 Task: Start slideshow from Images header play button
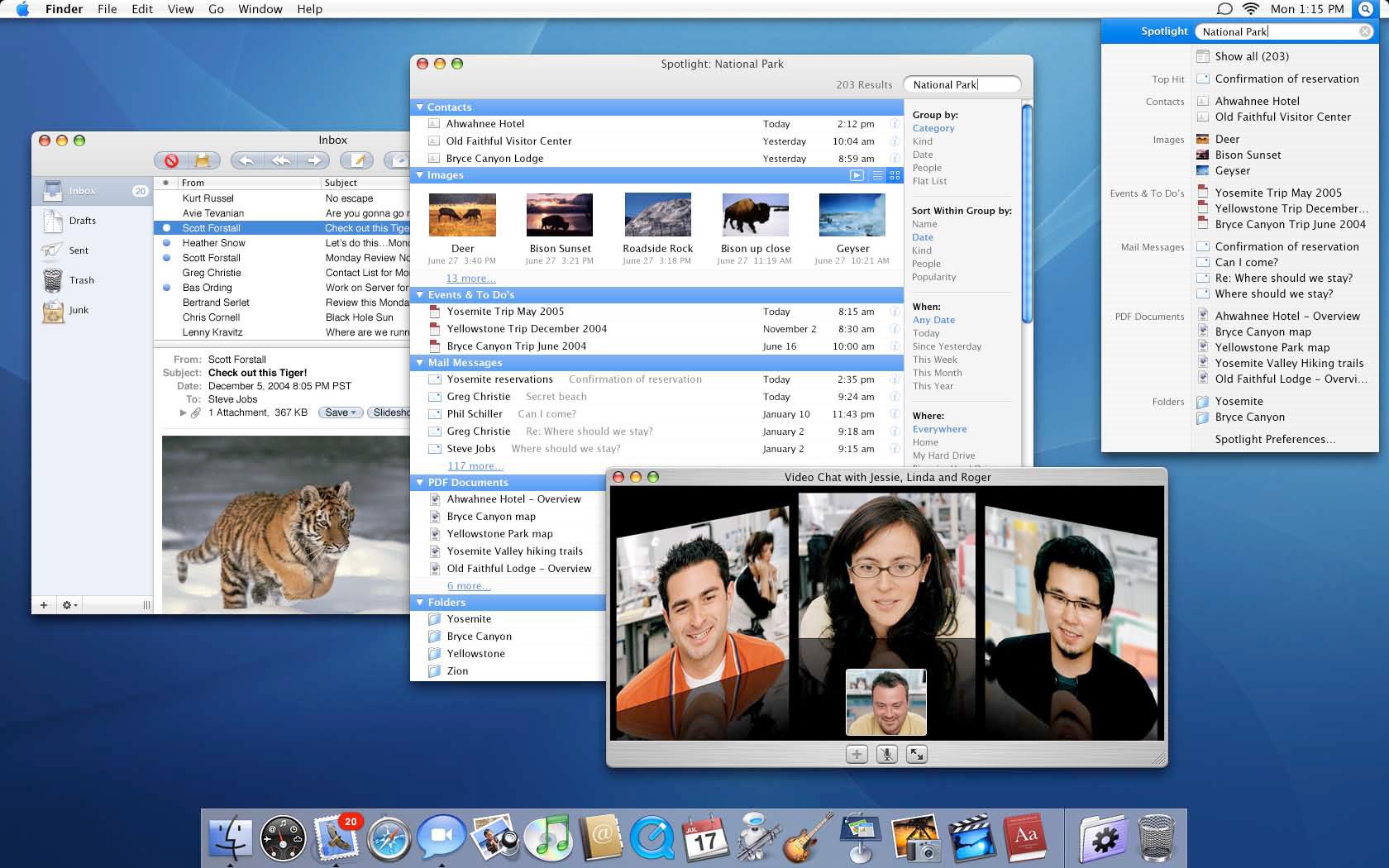(857, 175)
